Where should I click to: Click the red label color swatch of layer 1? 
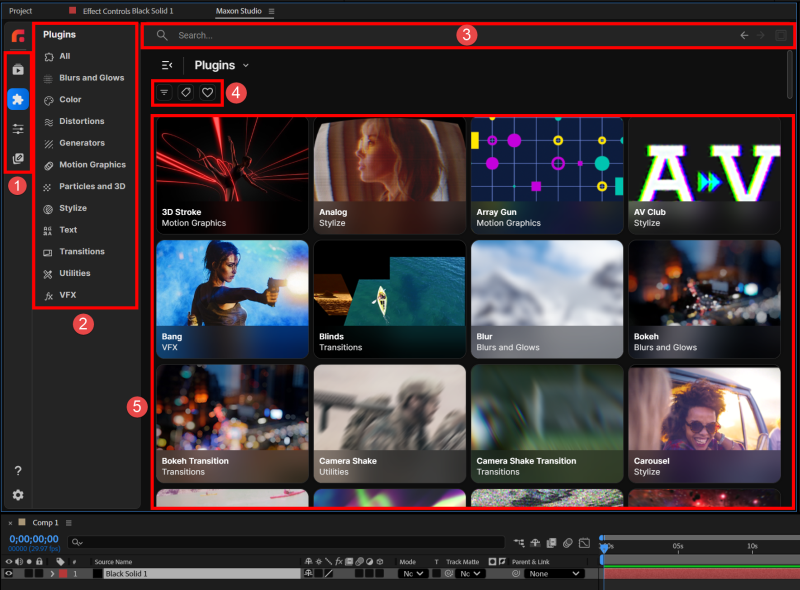pyautogui.click(x=61, y=574)
